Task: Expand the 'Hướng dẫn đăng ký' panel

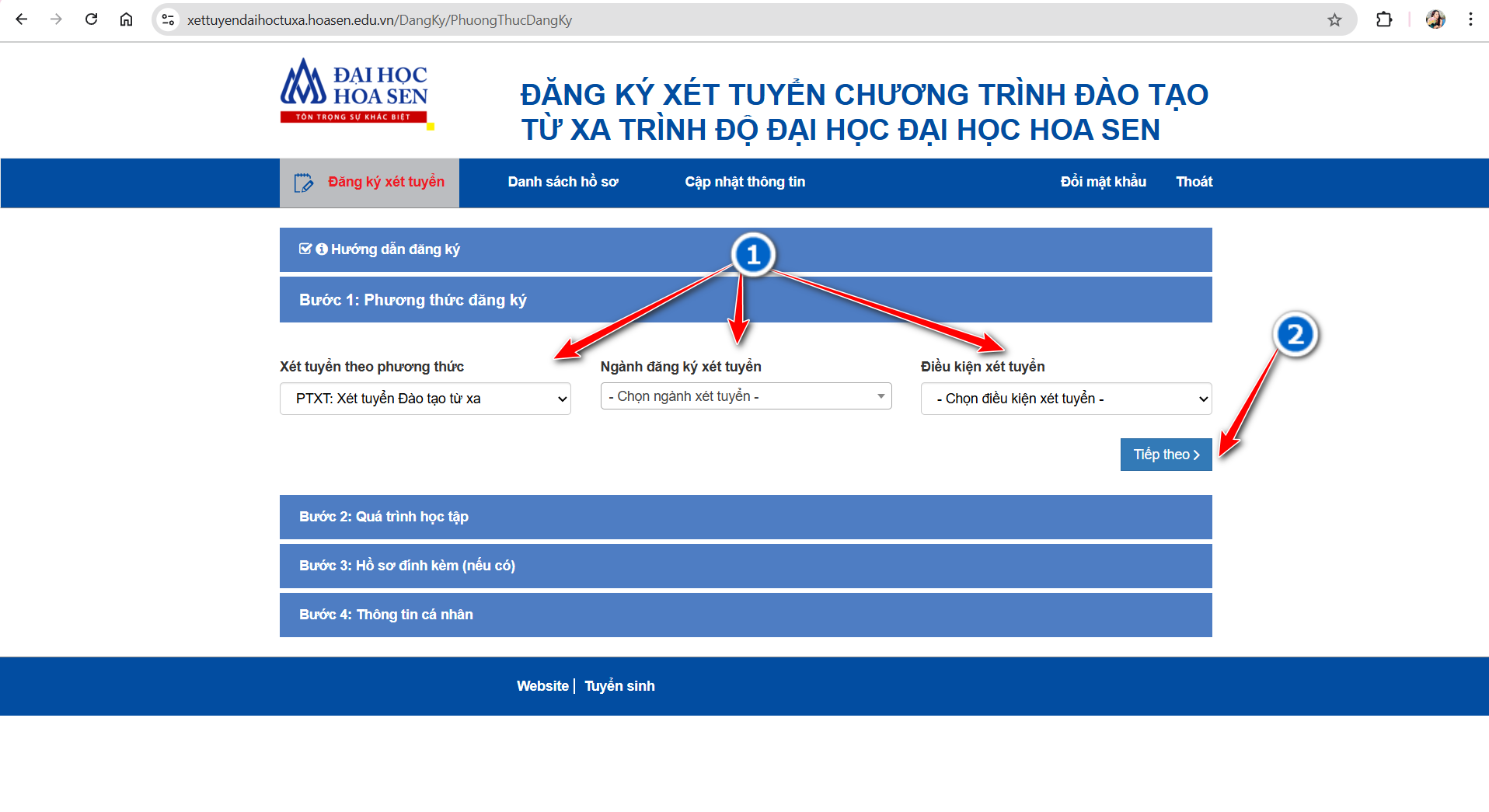Action: 395,249
